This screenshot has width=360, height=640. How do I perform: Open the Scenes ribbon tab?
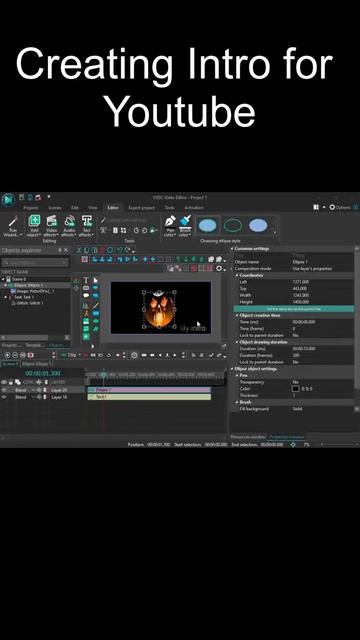pos(55,208)
